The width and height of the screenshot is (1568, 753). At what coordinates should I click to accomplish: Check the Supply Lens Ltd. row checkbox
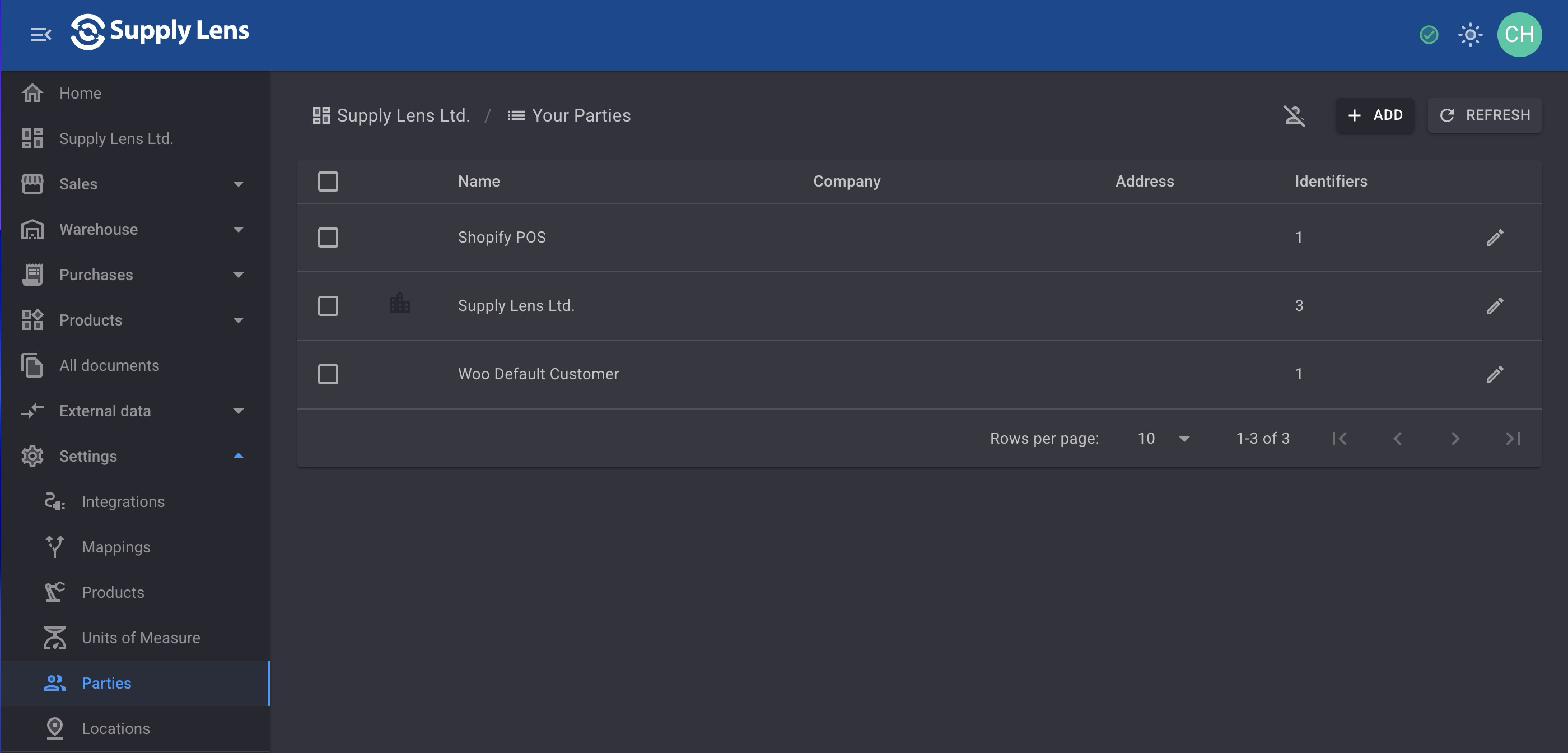[x=328, y=306]
